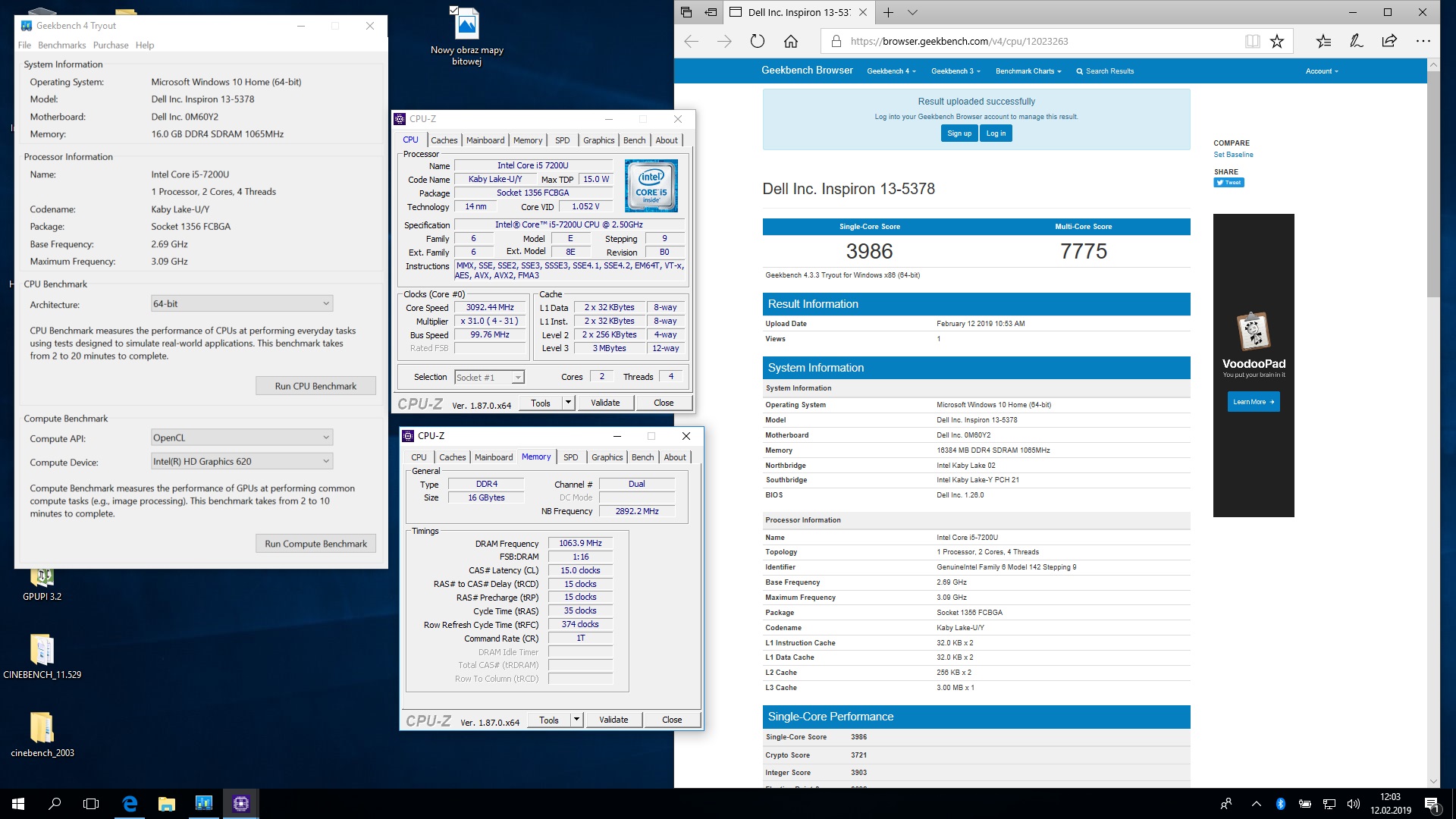Select the GPUPI 3.2 desktop icon
The width and height of the screenshot is (1456, 819).
coord(42,585)
